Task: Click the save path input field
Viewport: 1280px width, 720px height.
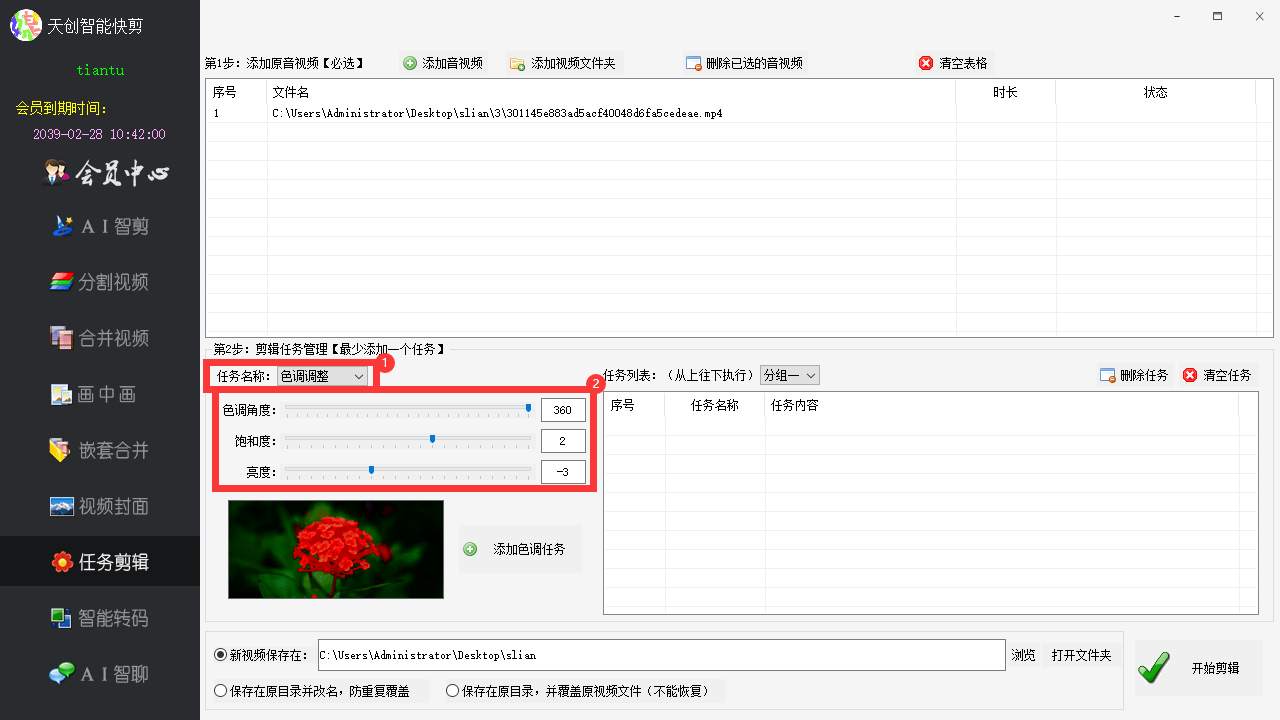Action: click(661, 655)
